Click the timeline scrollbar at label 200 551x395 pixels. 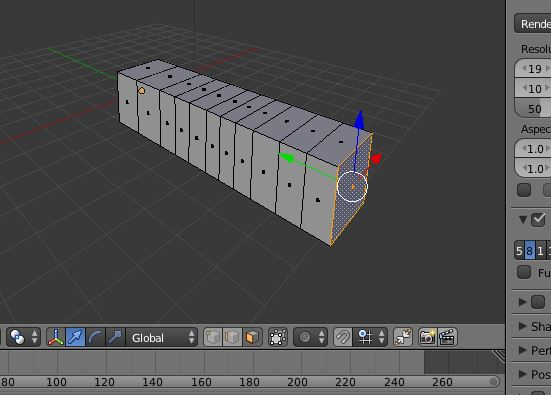297,382
